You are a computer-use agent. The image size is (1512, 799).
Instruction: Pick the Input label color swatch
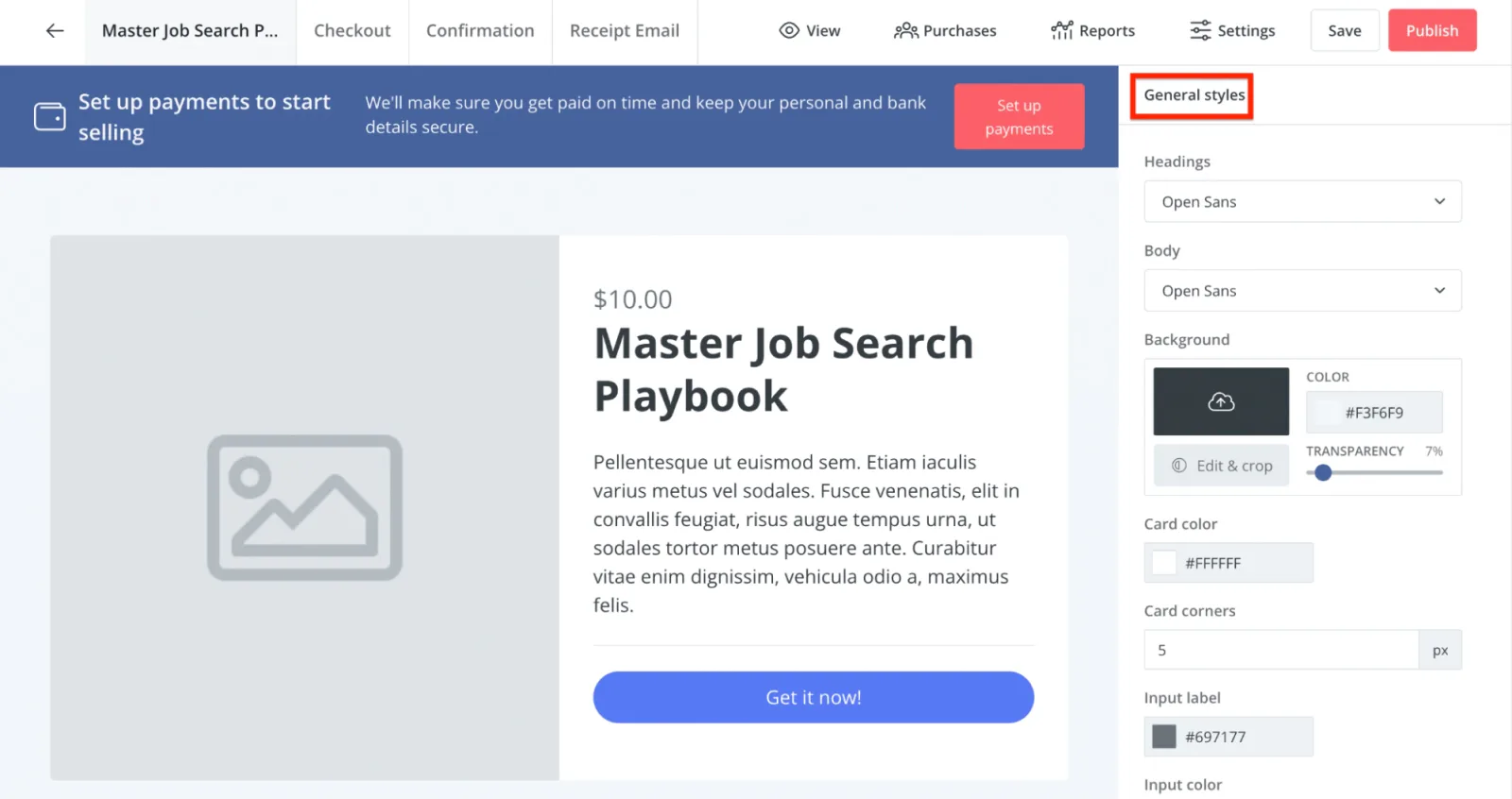[x=1164, y=737]
